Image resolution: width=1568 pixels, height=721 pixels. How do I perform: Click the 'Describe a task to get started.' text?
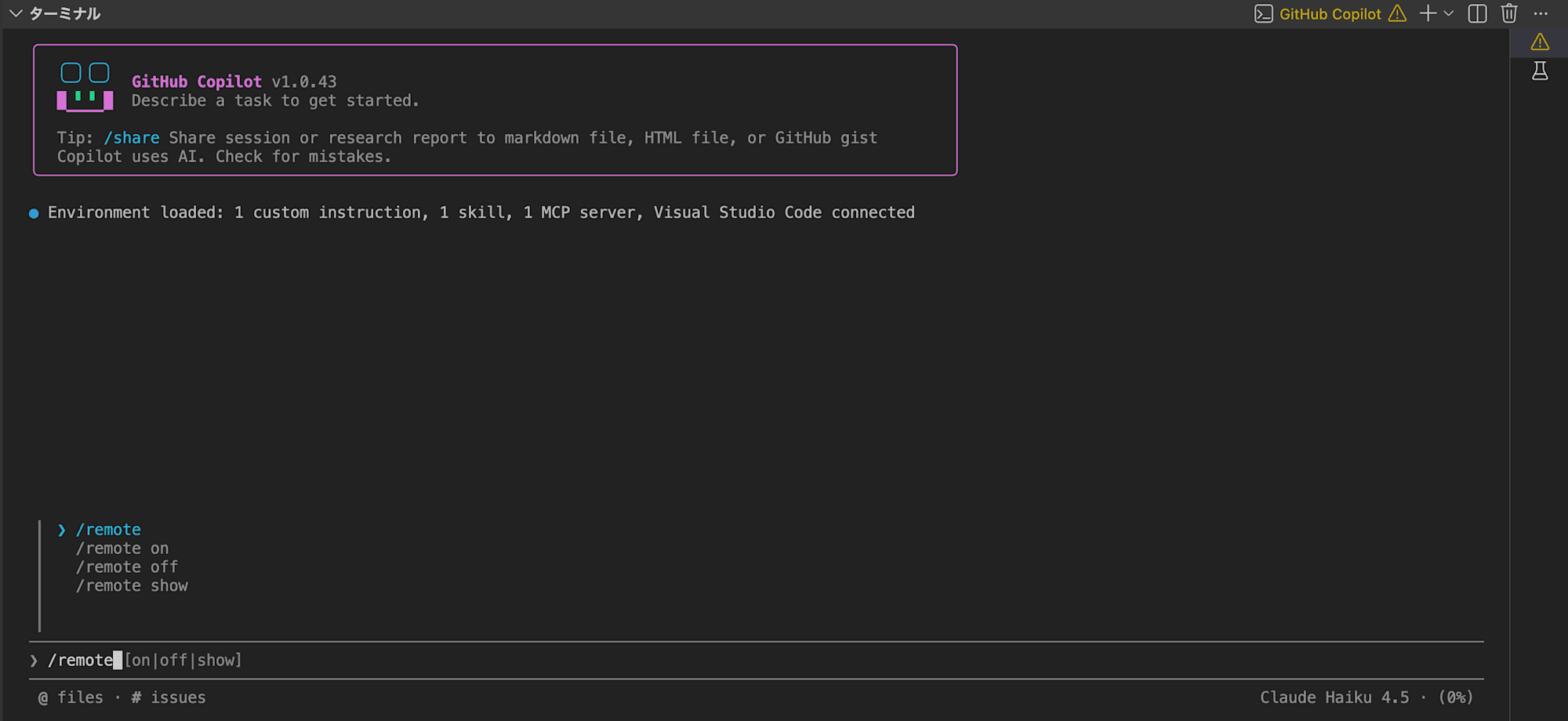coord(275,100)
